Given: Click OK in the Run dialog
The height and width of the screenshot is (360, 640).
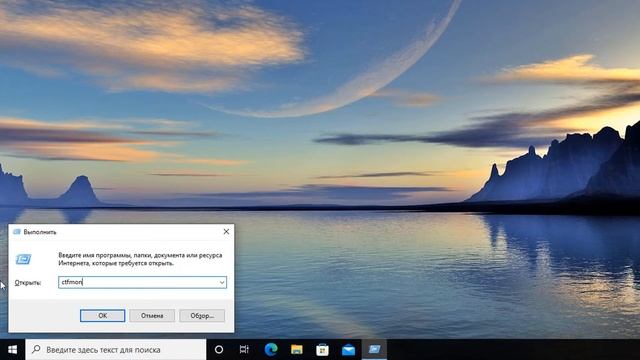Looking at the screenshot, I should tap(102, 316).
